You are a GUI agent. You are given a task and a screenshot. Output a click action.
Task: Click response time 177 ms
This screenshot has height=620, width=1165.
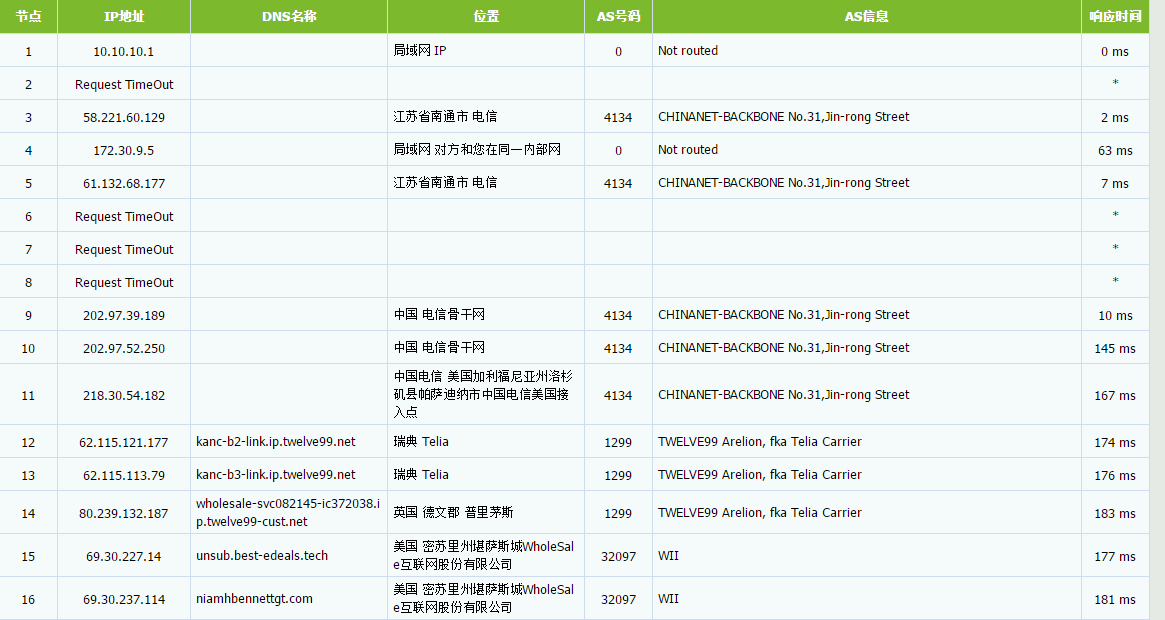point(1115,556)
